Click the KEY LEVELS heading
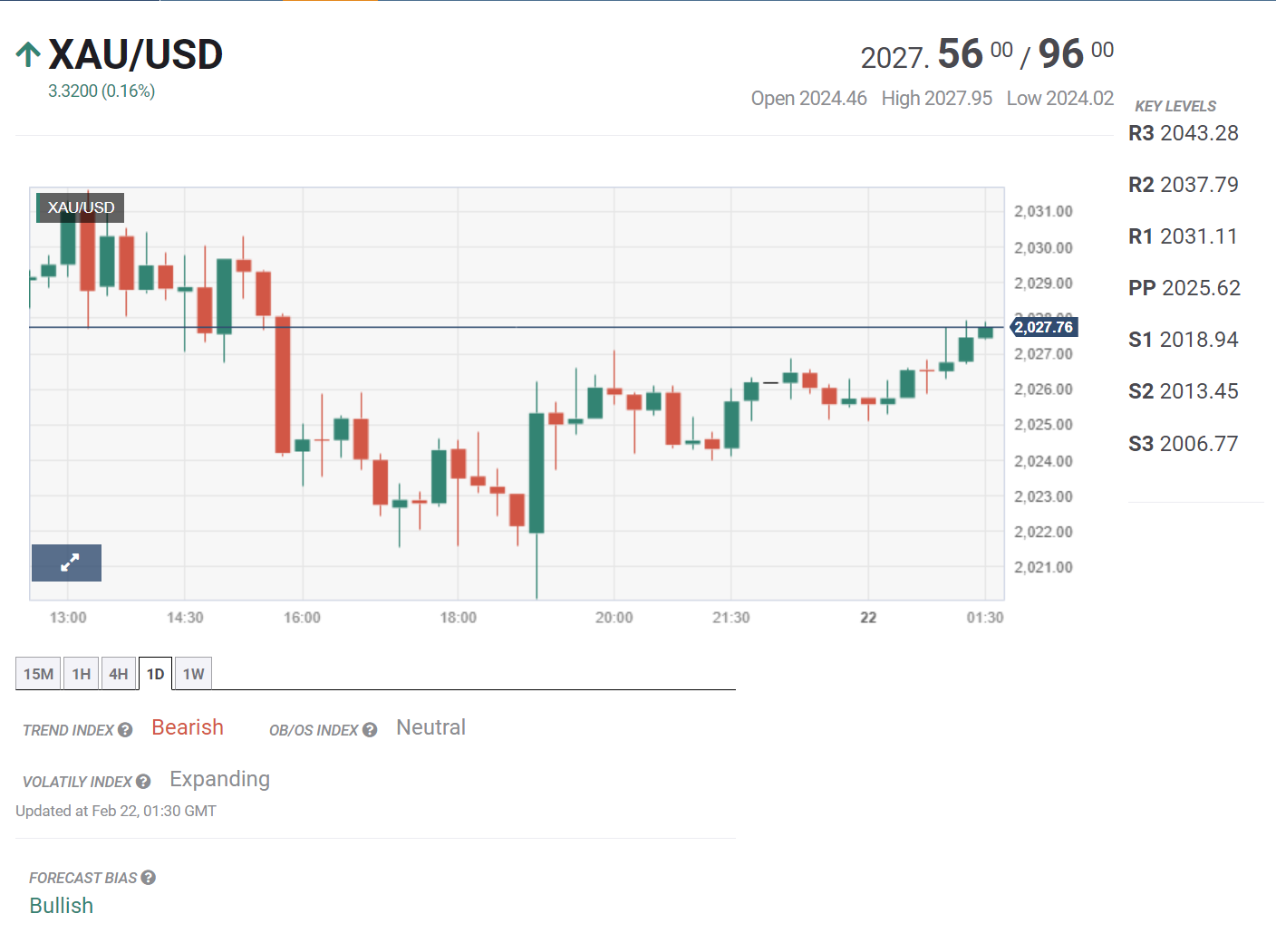This screenshot has width=1276, height=952. (x=1175, y=106)
